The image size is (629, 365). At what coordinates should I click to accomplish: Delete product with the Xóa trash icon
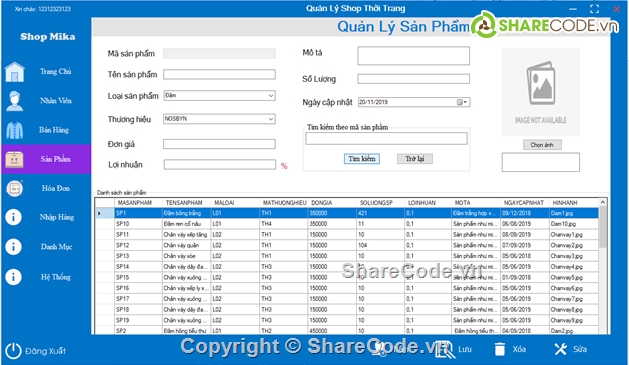click(500, 349)
